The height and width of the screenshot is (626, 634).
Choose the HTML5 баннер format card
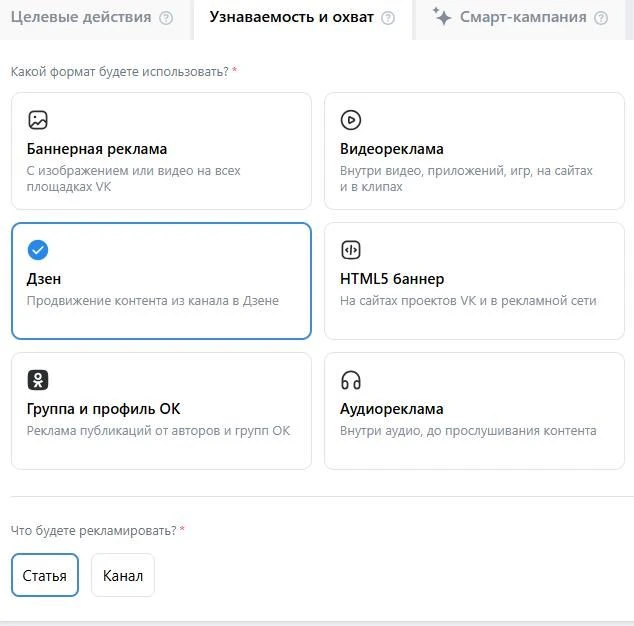(474, 281)
